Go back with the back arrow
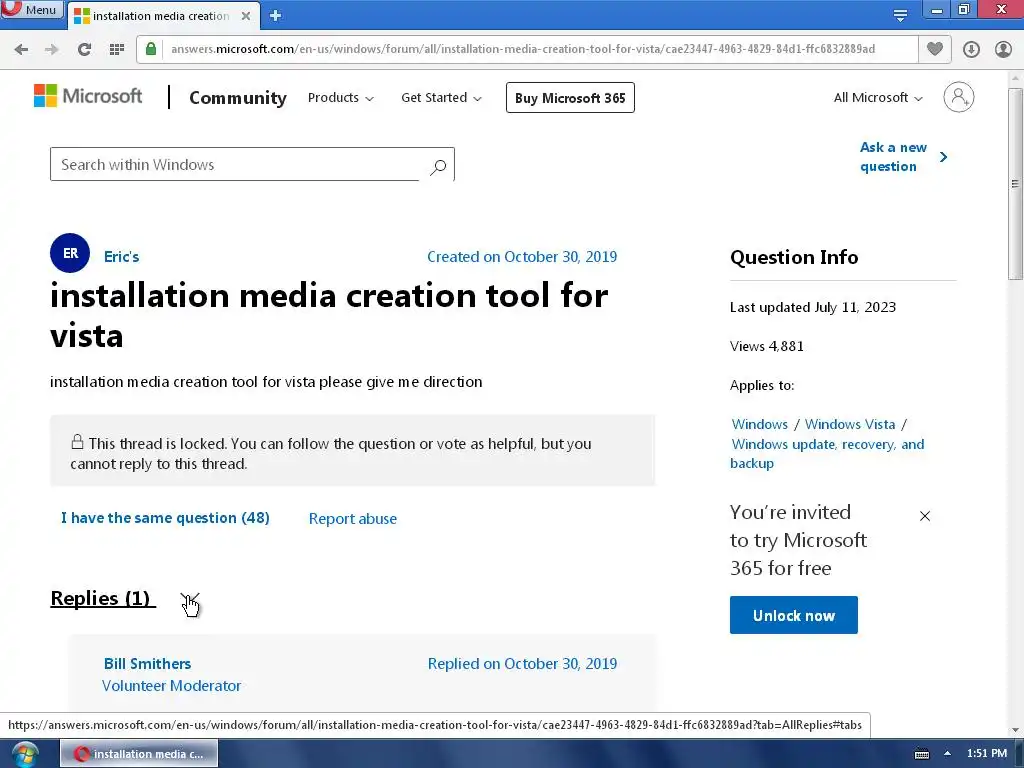 (21, 49)
